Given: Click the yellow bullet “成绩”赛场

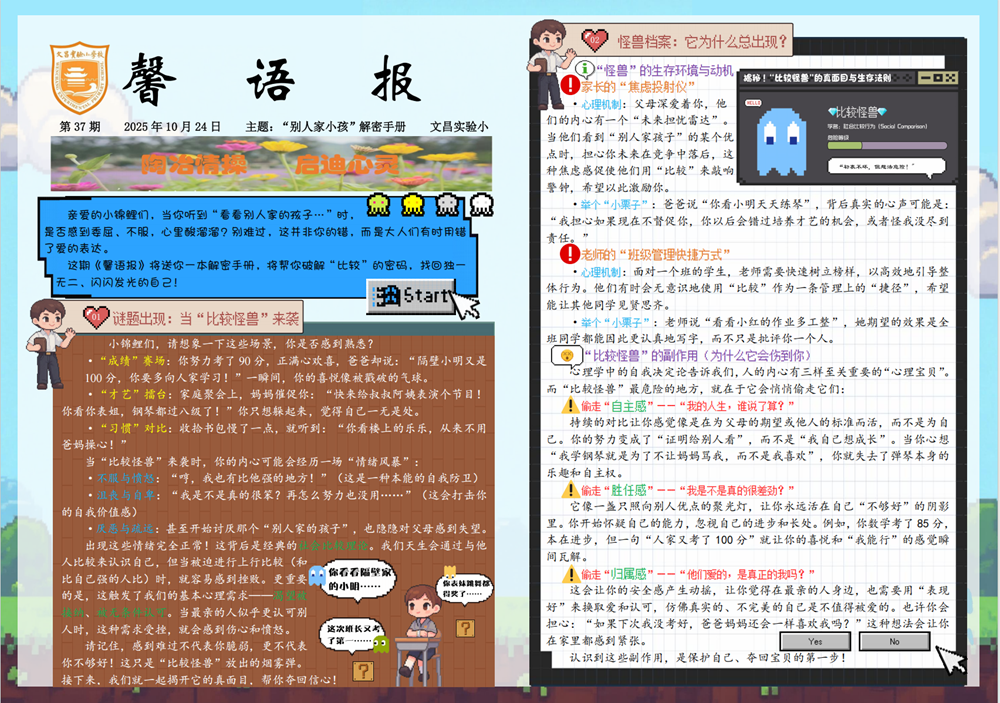Looking at the screenshot, I should tap(133, 361).
